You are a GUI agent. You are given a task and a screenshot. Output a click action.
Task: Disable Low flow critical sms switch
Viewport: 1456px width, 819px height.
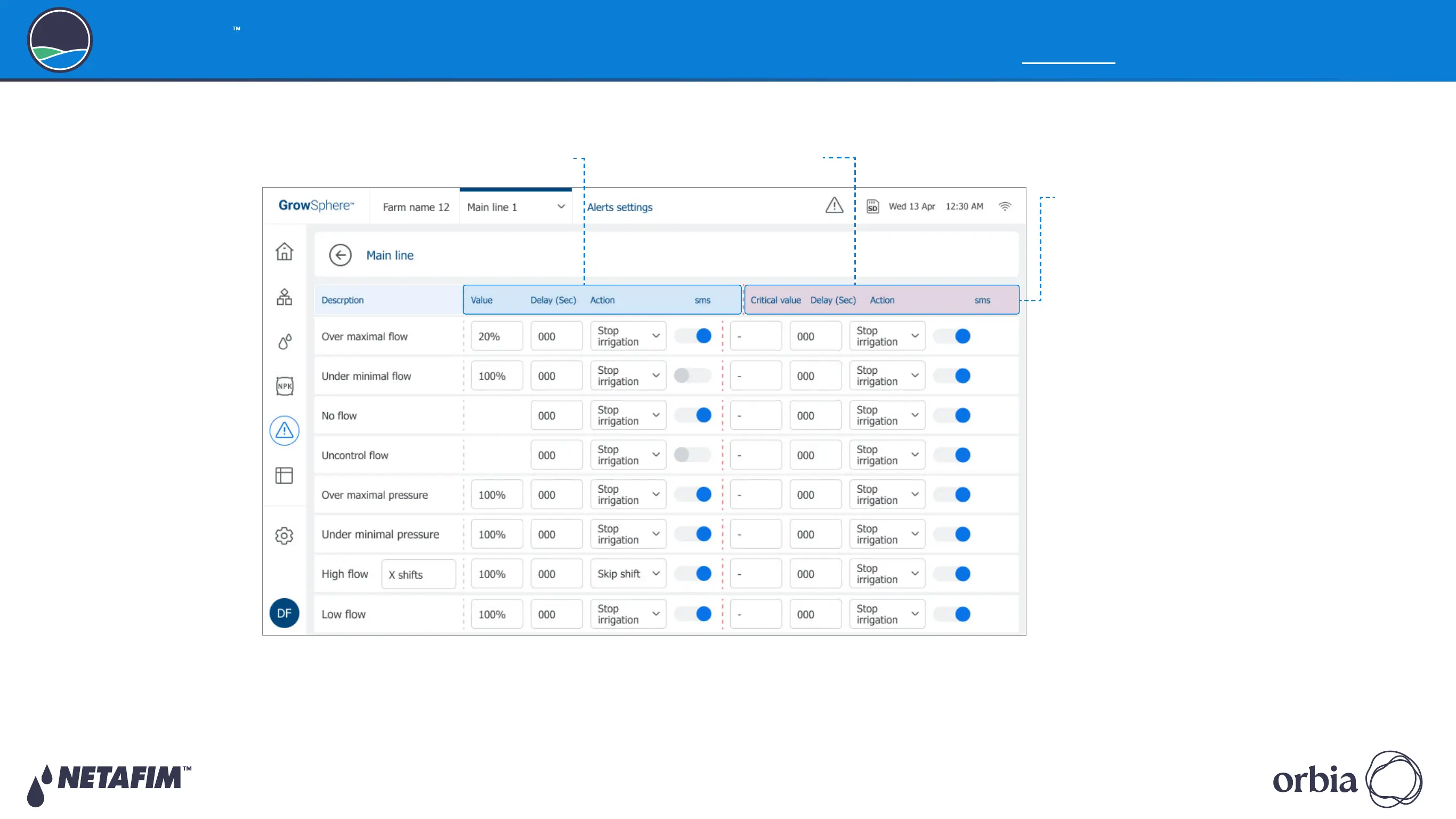tap(952, 614)
